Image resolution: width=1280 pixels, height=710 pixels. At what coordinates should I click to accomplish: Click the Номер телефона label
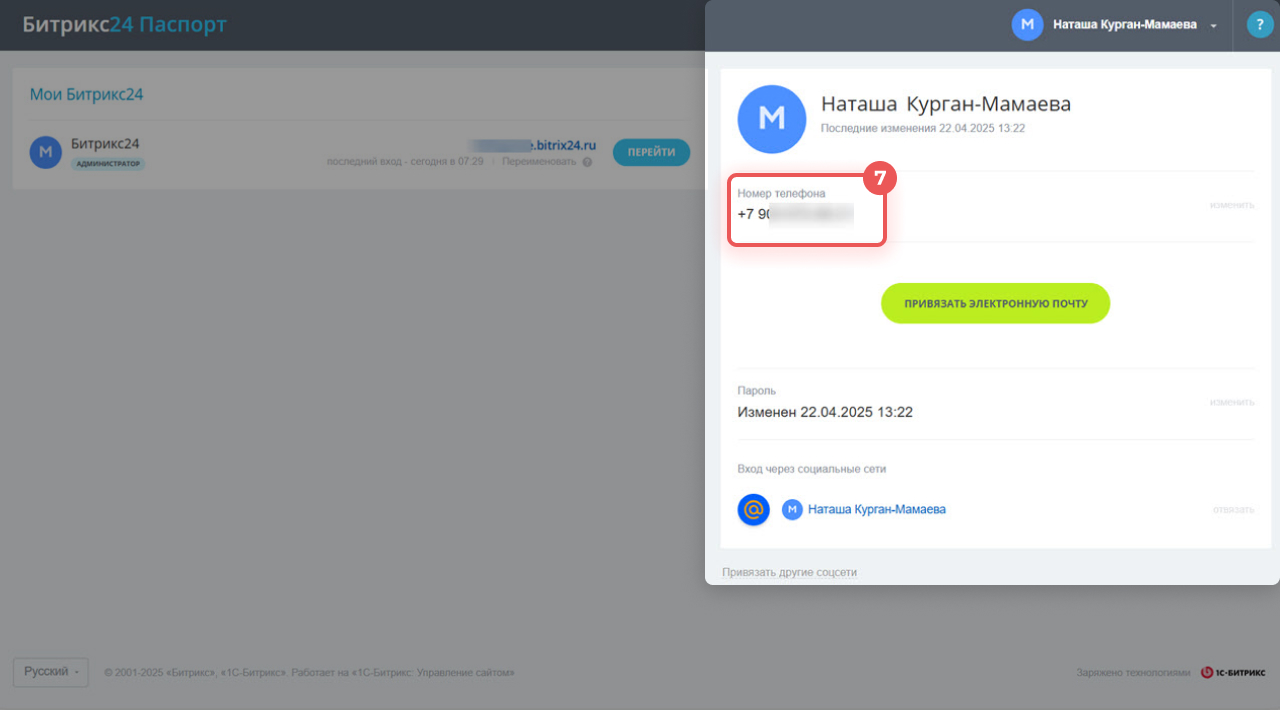[x=782, y=193]
